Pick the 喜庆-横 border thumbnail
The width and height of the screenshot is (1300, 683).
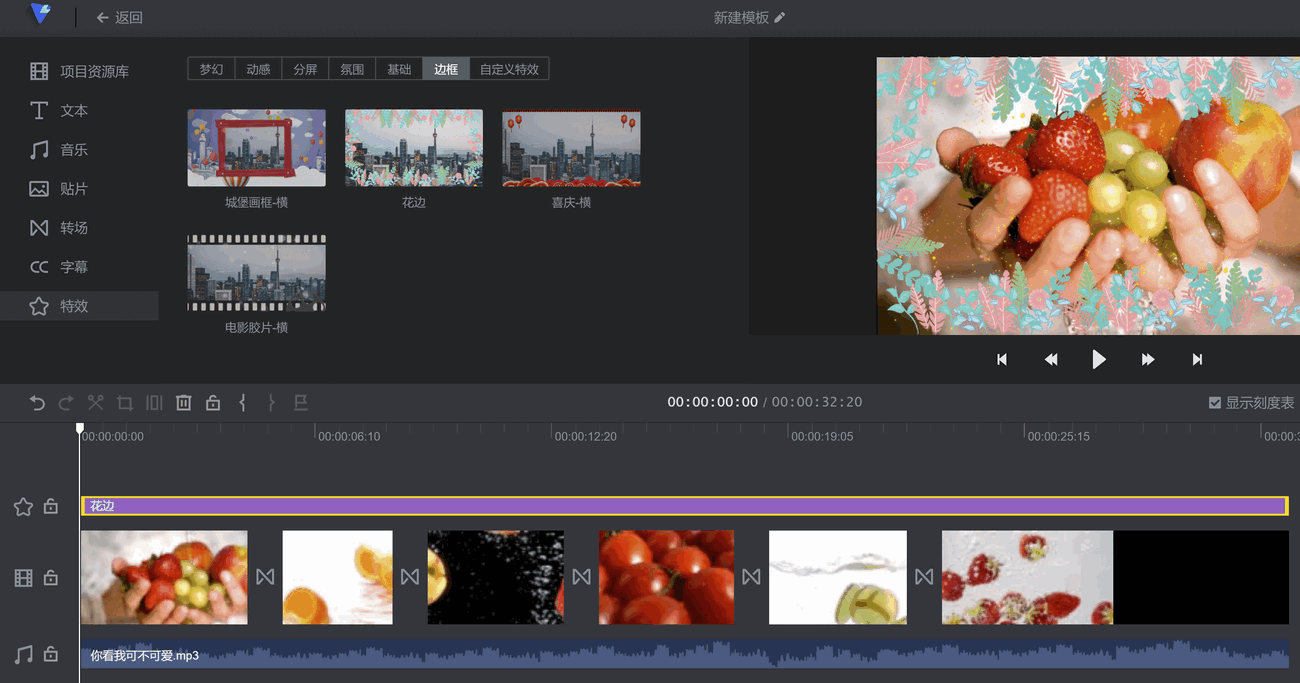(571, 148)
